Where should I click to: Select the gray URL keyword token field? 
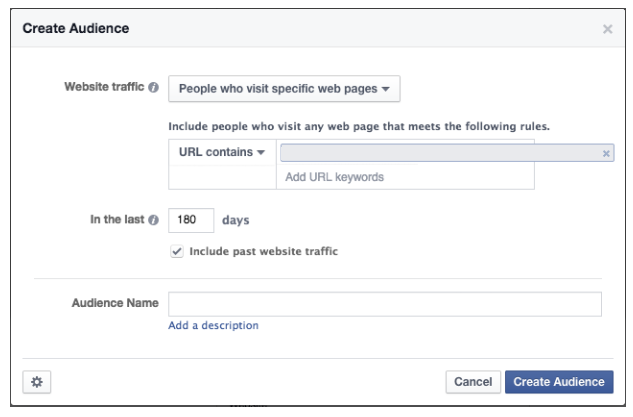440,153
